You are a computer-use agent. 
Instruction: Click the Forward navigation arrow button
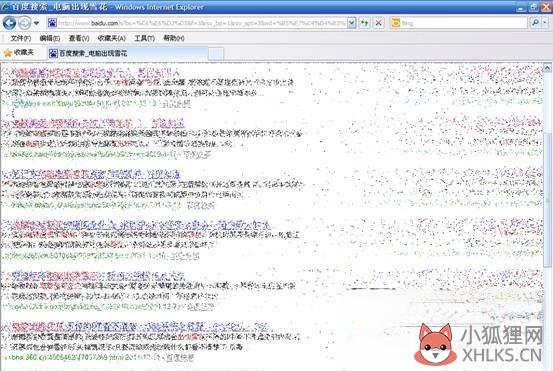click(x=25, y=23)
